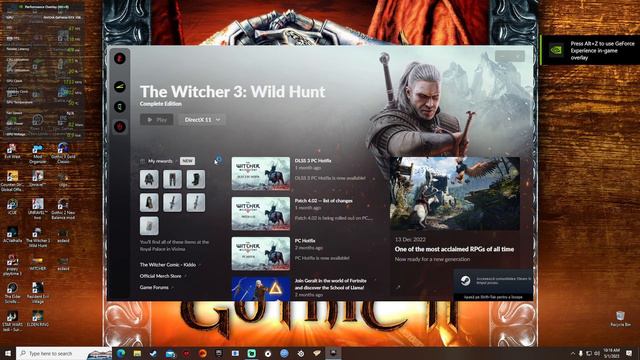The image size is (640, 360).
Task: Click the GeForce Experience overlay notification
Action: 590,50
